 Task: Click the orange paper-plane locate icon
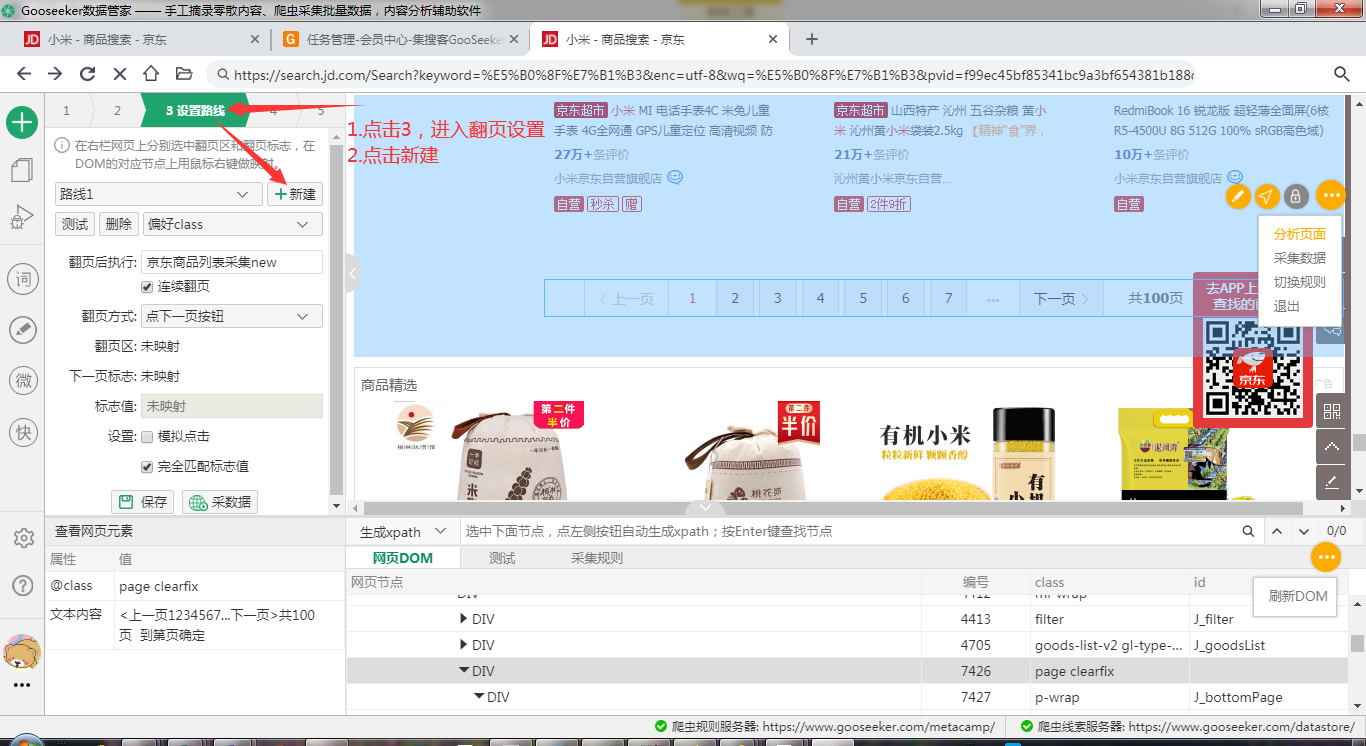pos(1267,196)
